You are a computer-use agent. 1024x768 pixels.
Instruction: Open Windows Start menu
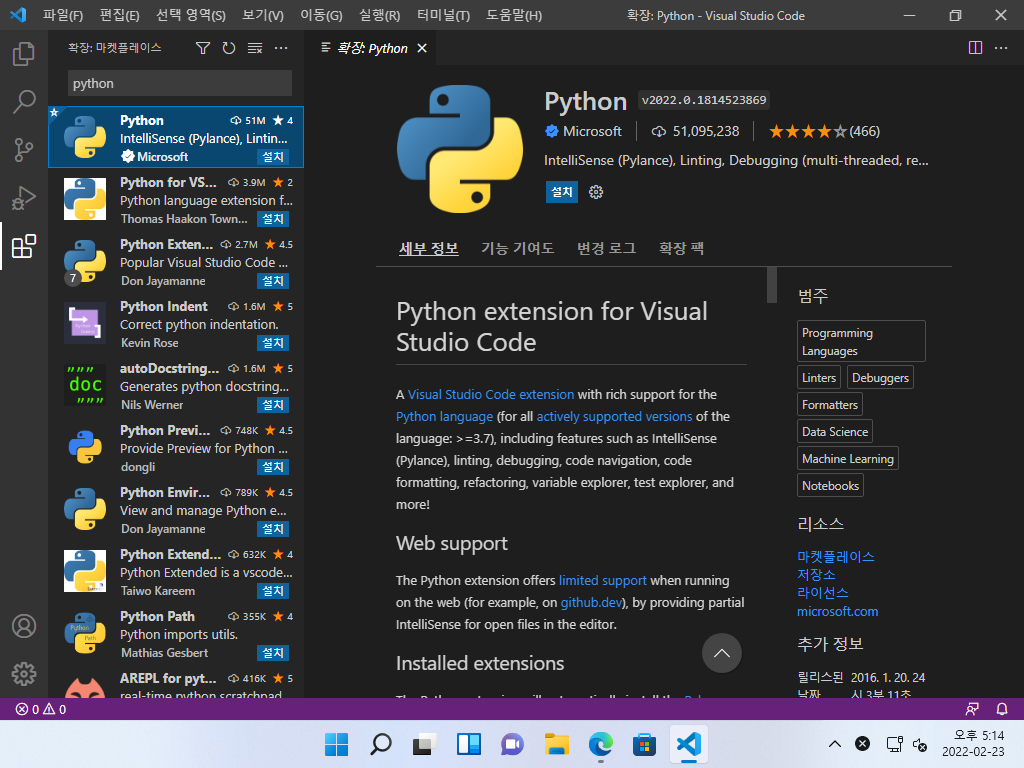336,744
